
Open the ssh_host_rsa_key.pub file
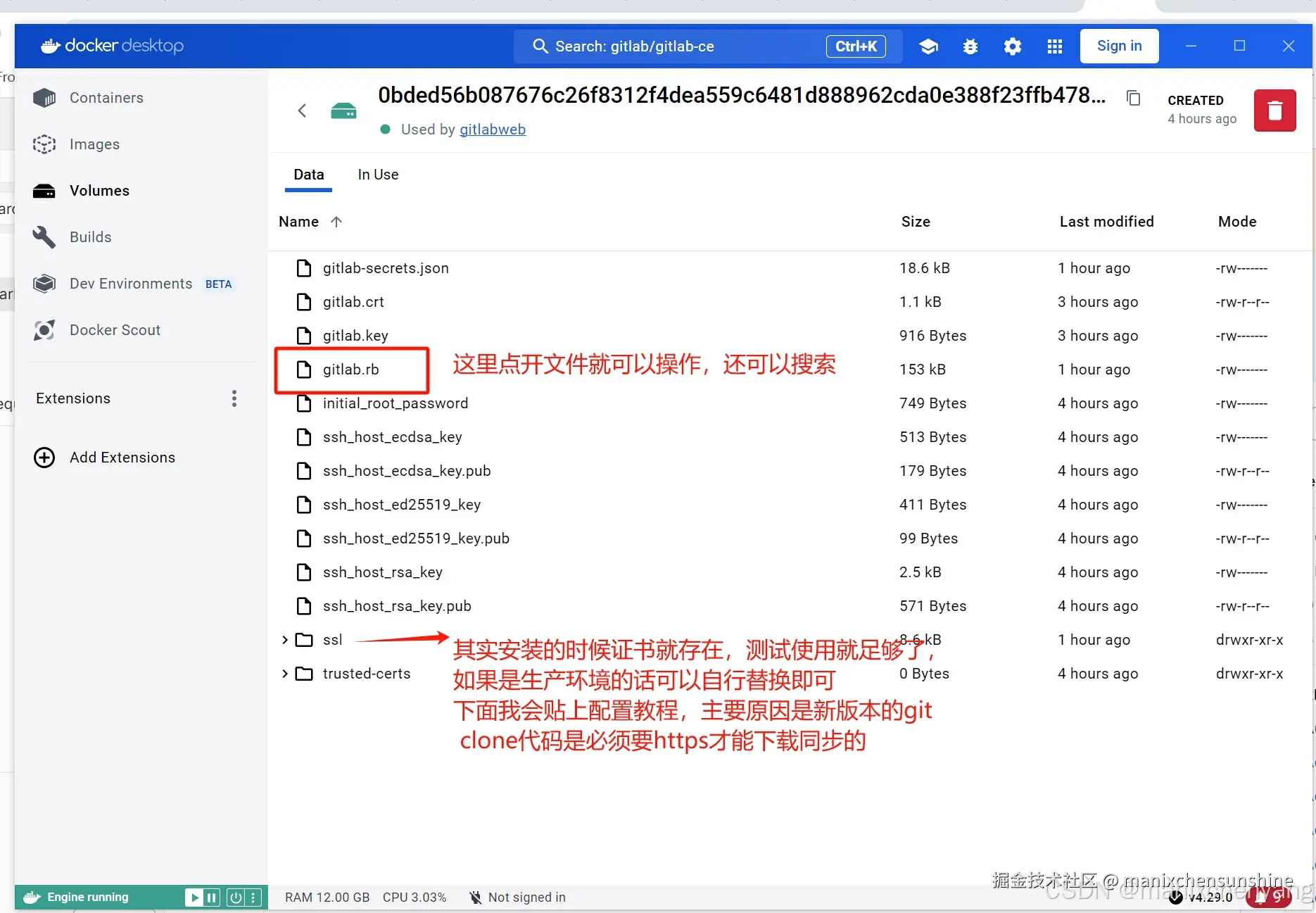coord(397,606)
